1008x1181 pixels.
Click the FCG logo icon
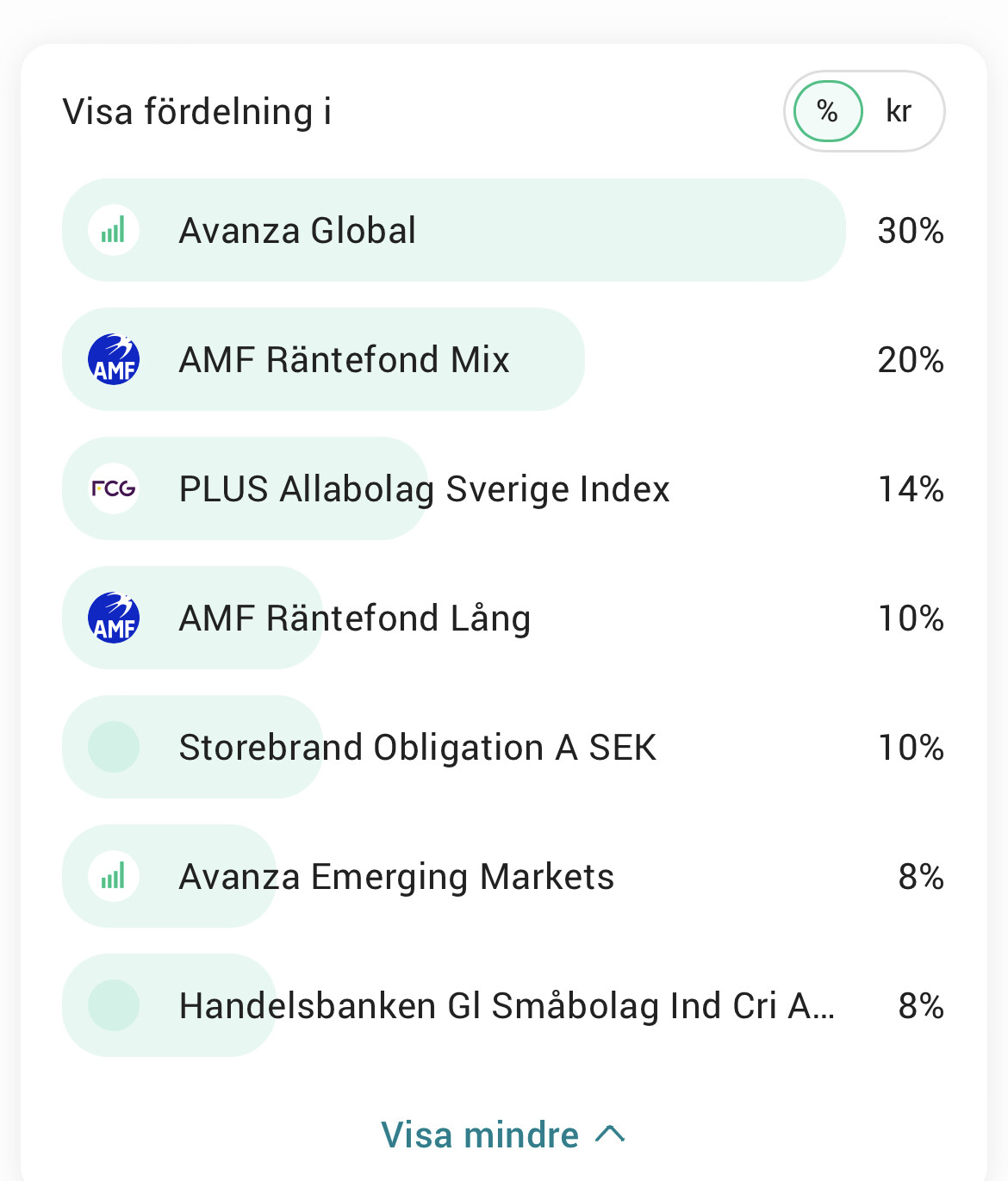click(x=114, y=488)
